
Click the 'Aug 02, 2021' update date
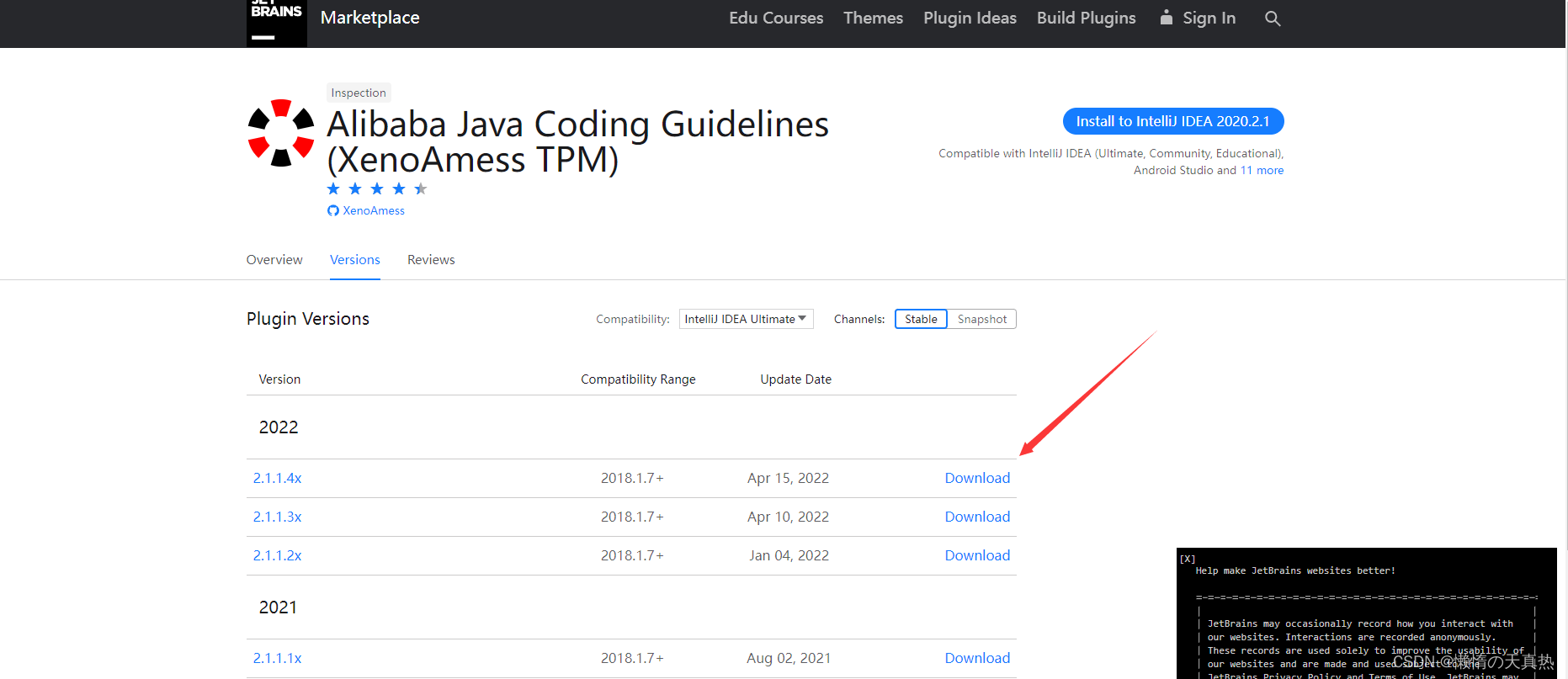pos(789,658)
